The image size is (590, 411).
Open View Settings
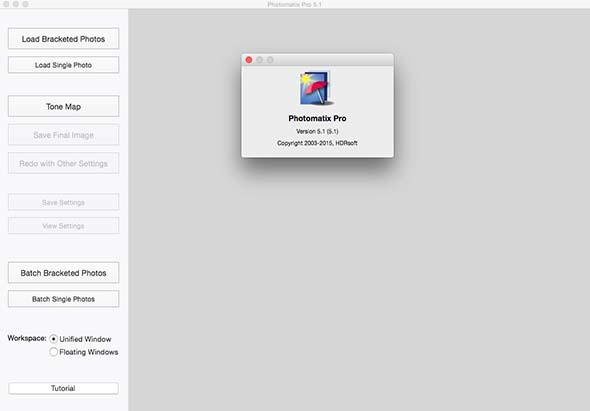(63, 225)
